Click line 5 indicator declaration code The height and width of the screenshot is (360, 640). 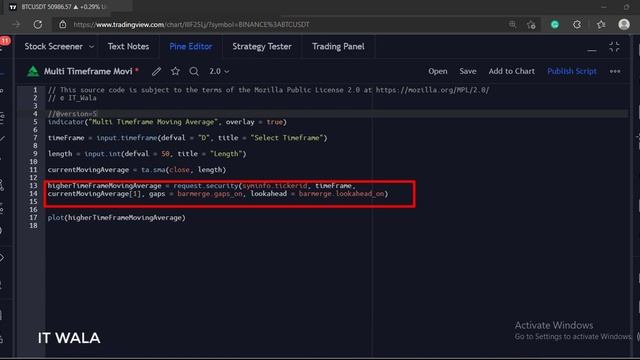click(x=167, y=122)
